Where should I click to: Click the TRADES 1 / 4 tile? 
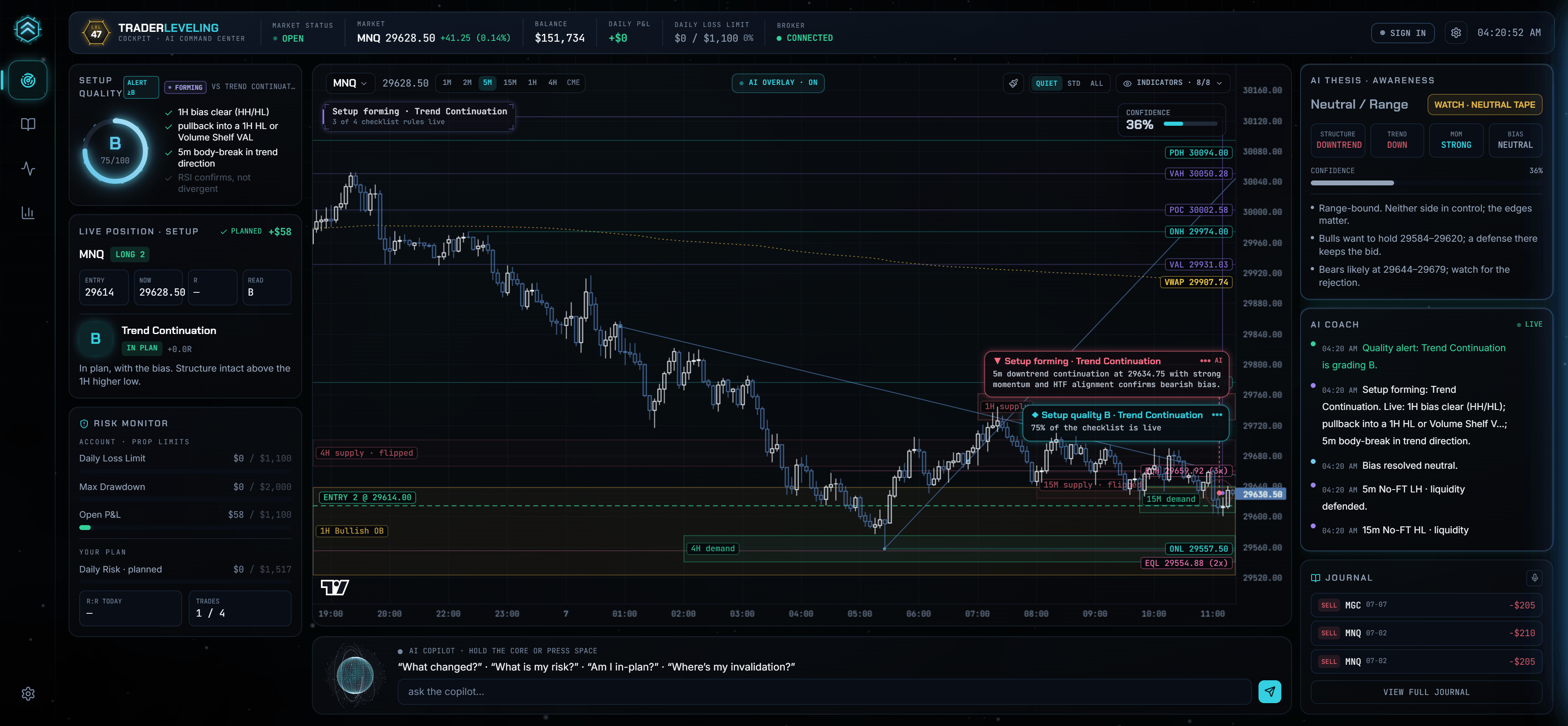click(240, 608)
